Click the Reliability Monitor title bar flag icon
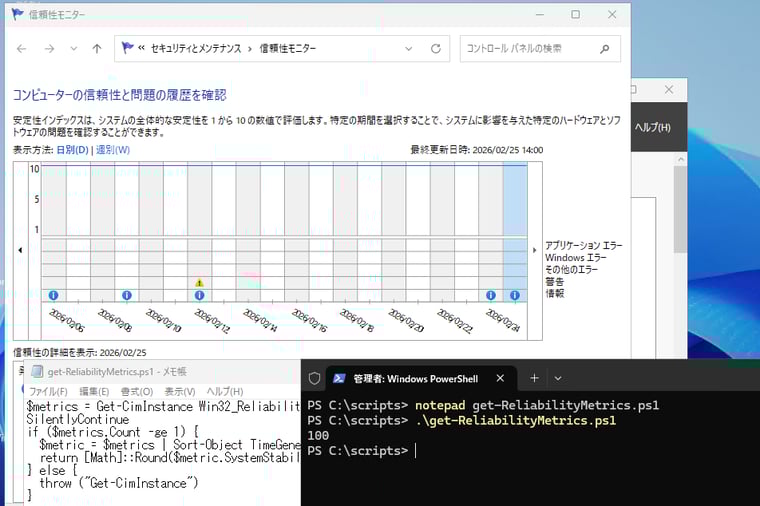This screenshot has height=506, width=760. pos(17,15)
